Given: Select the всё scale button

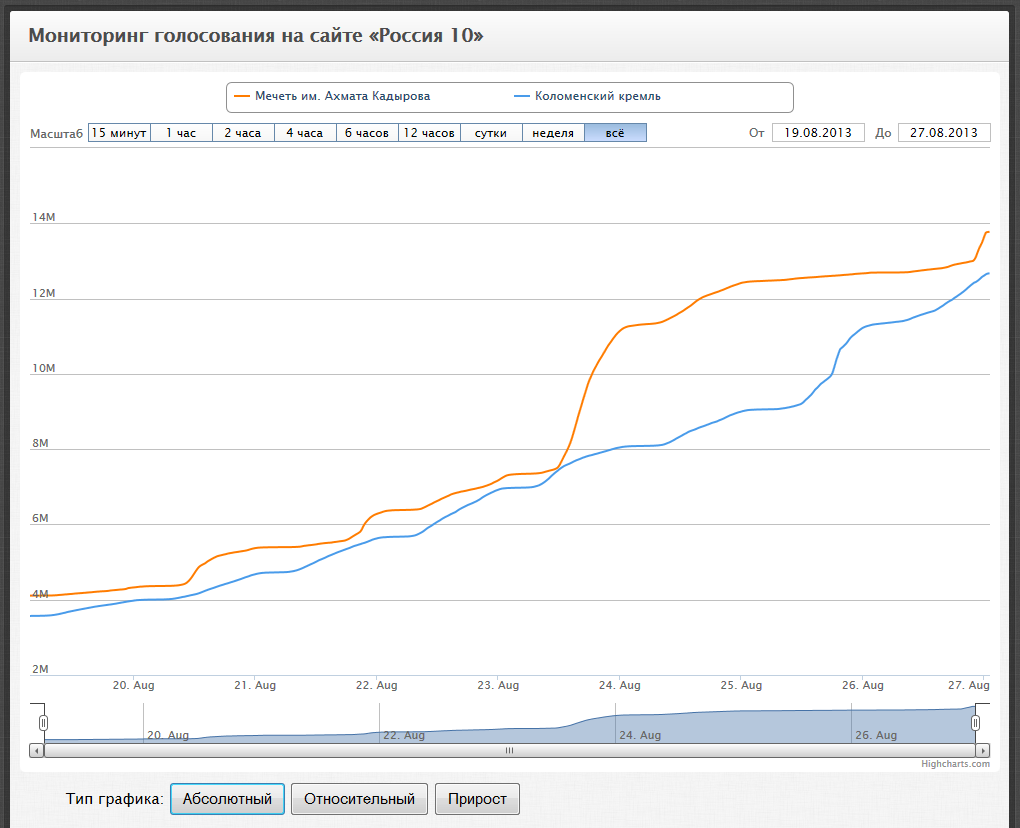Looking at the screenshot, I should click(x=615, y=133).
